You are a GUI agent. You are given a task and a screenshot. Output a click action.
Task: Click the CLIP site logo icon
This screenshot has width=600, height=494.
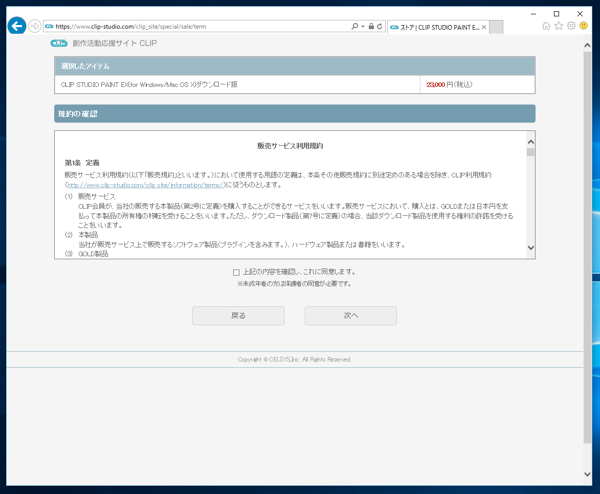click(x=59, y=43)
